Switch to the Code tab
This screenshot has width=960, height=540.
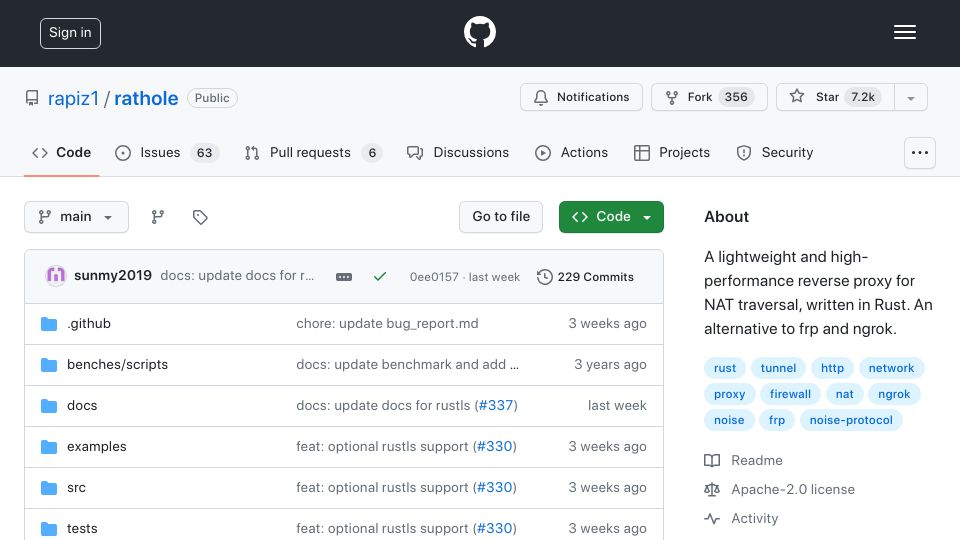pos(61,152)
